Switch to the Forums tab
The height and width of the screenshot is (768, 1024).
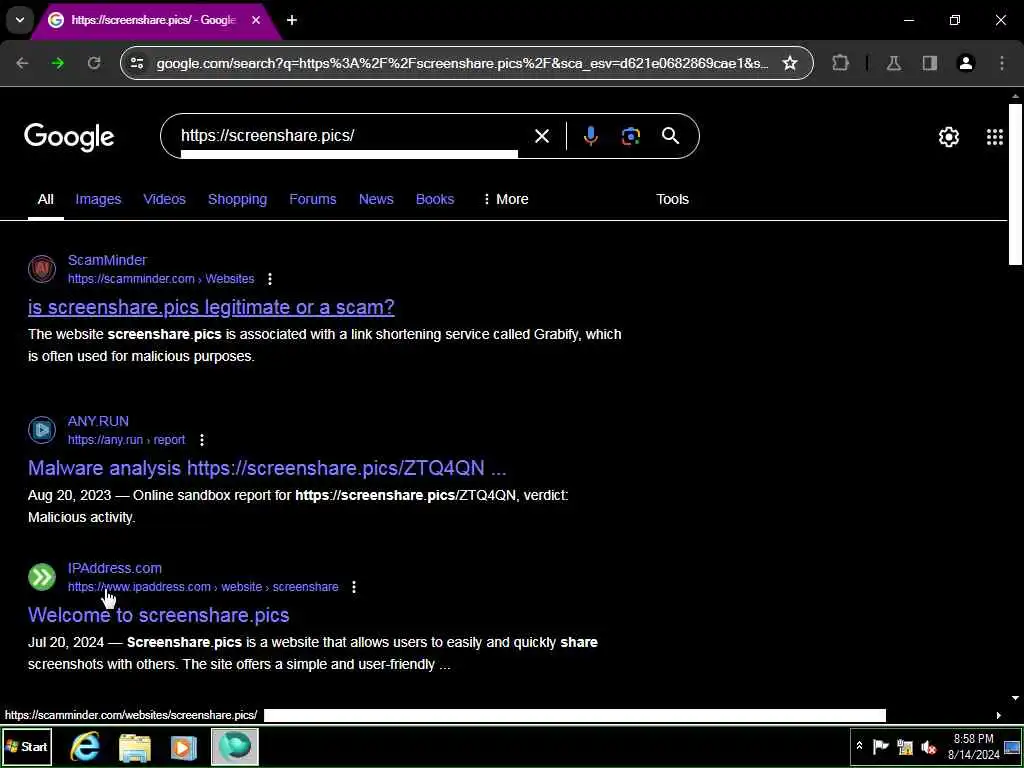pyautogui.click(x=313, y=199)
